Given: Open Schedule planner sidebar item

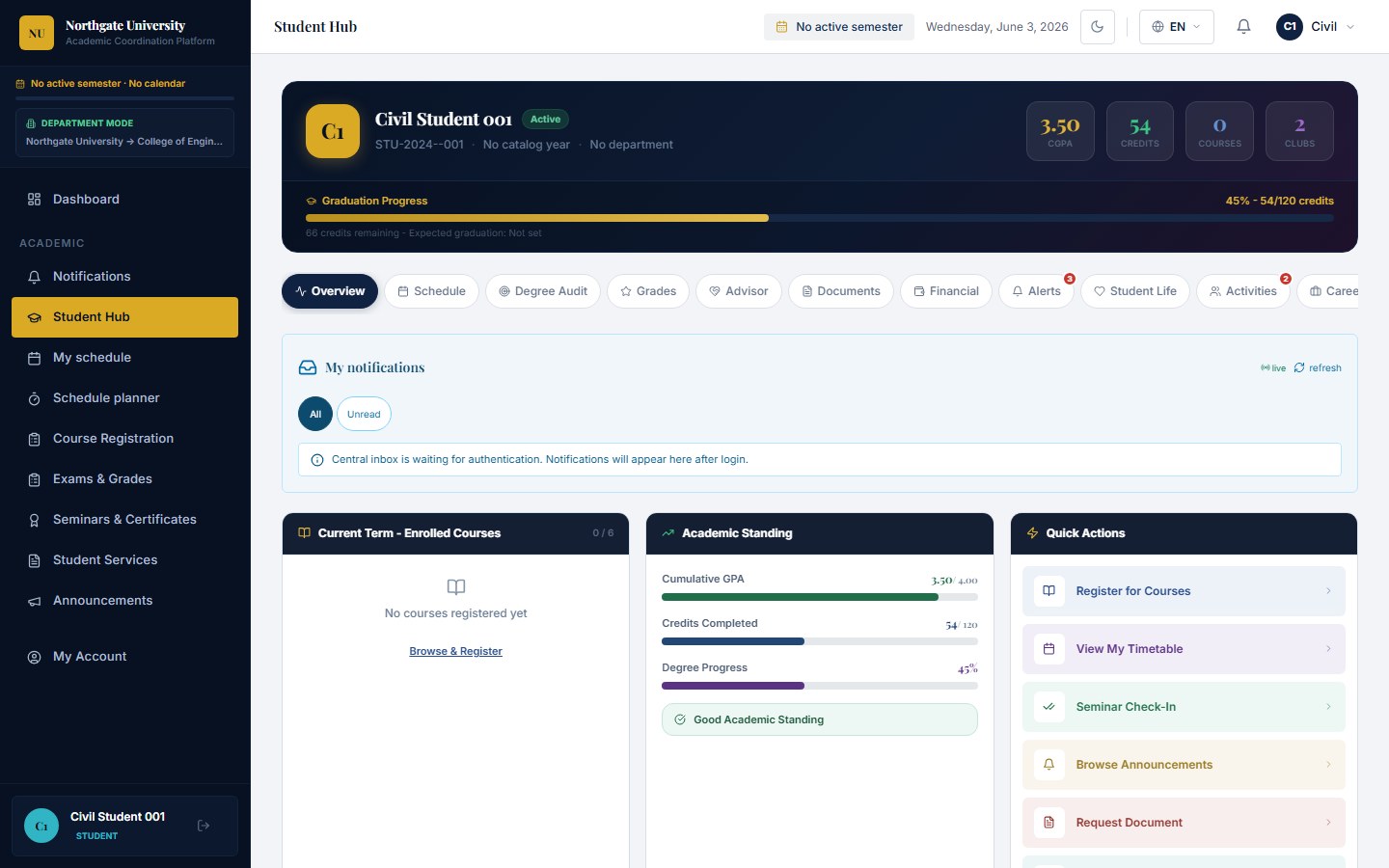Looking at the screenshot, I should pyautogui.click(x=125, y=398).
